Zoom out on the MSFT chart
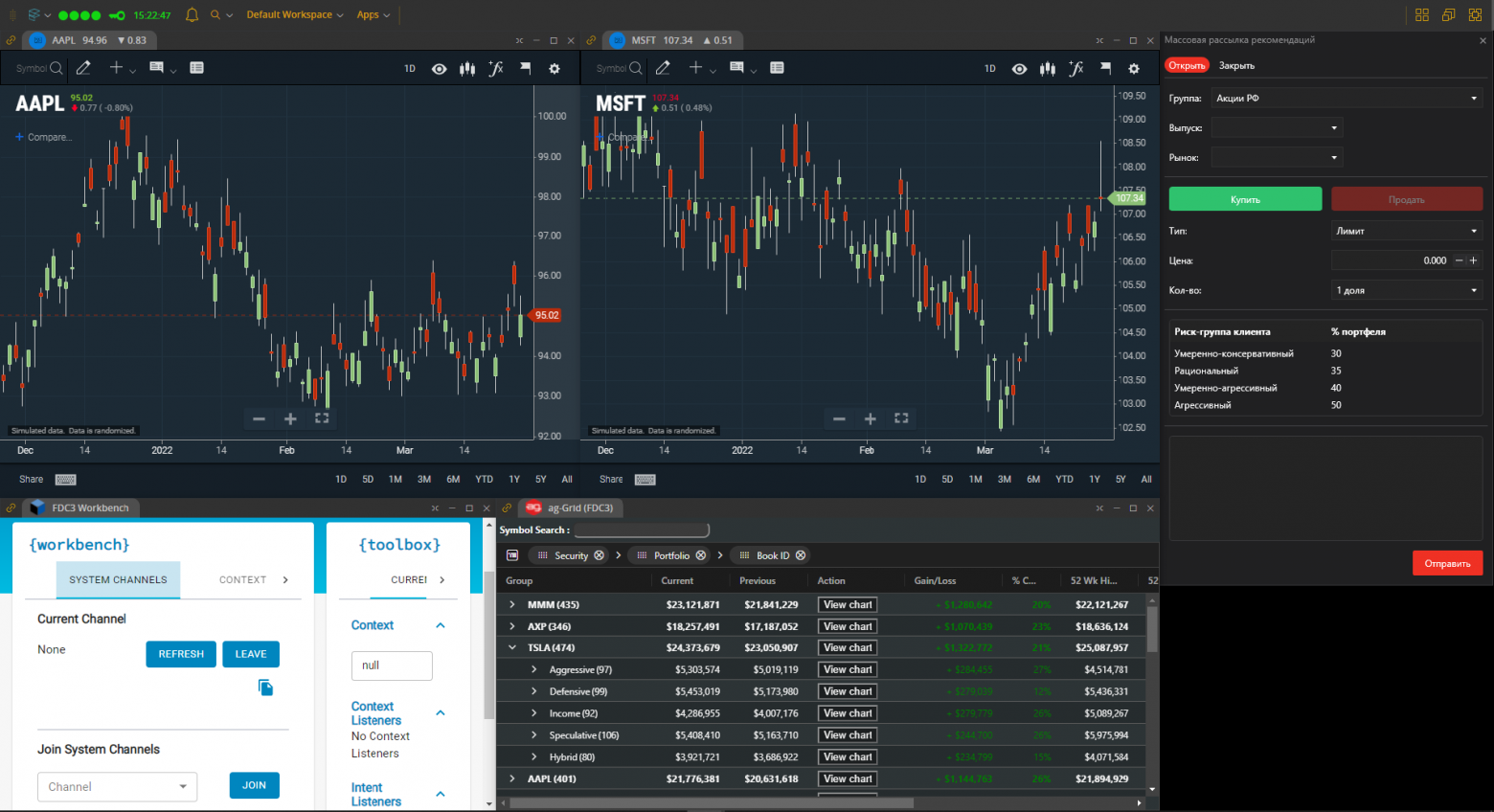 click(x=839, y=418)
